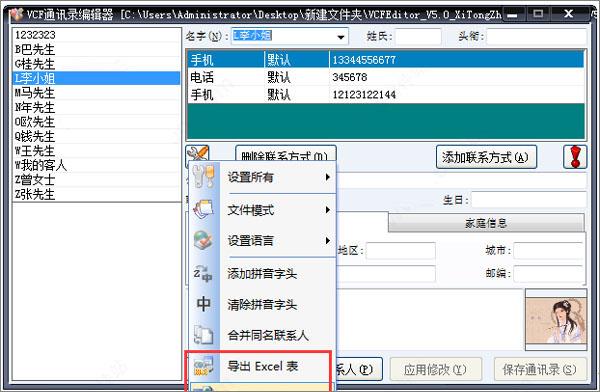Screen dimensions: 600x392
Task: Click the globe icon beside 设置语言
Action: coord(203,240)
